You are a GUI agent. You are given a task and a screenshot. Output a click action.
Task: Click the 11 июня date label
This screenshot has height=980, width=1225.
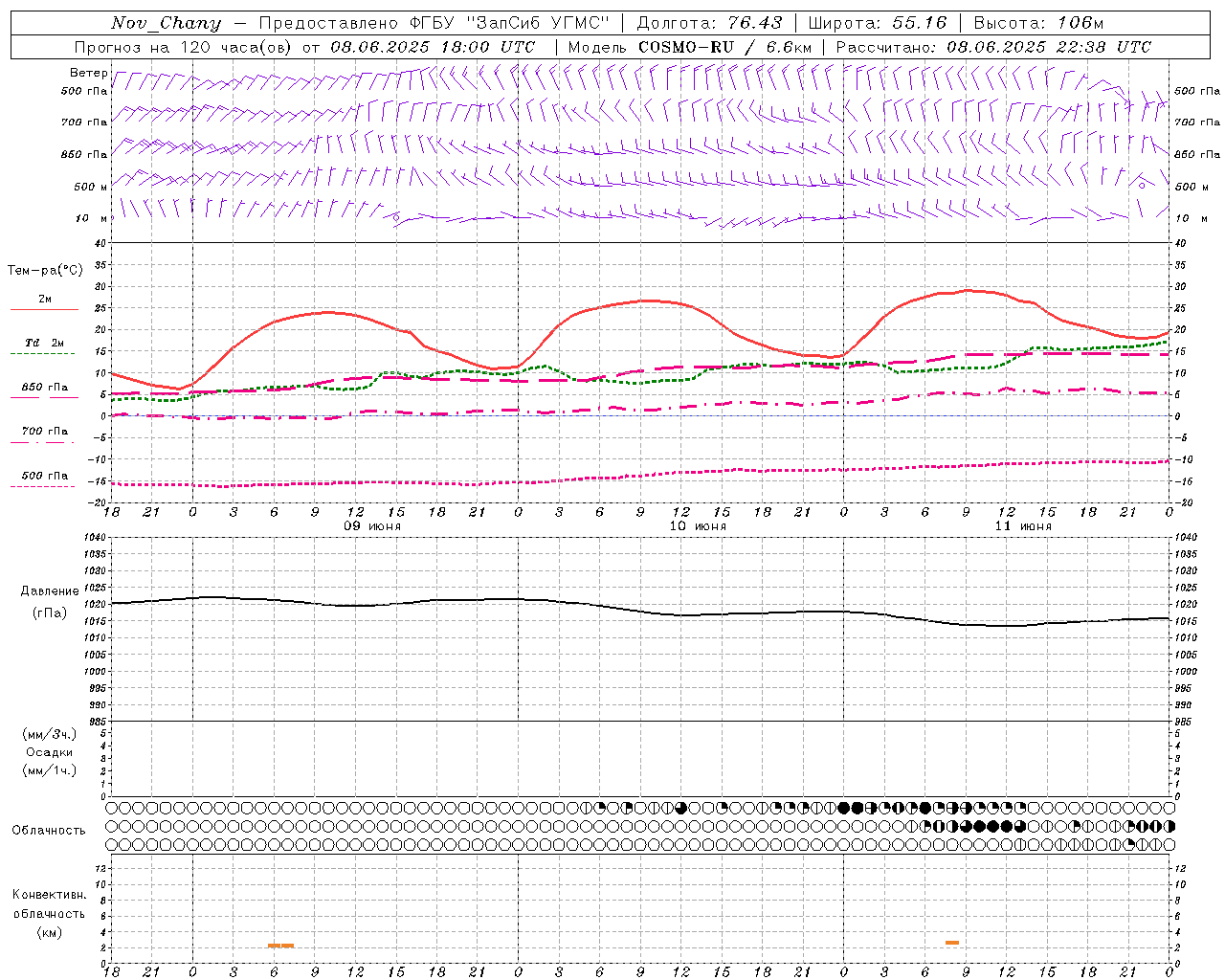click(x=1023, y=526)
